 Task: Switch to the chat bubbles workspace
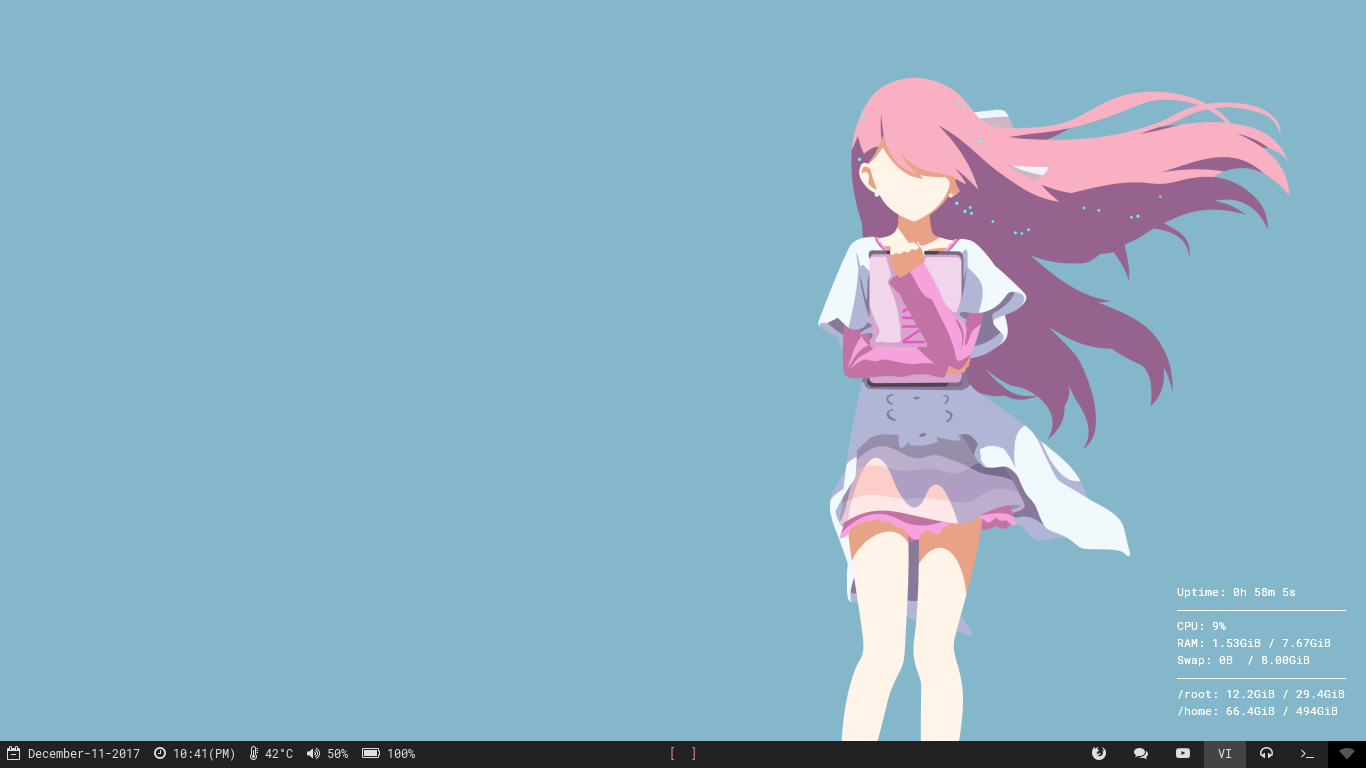pos(1141,754)
